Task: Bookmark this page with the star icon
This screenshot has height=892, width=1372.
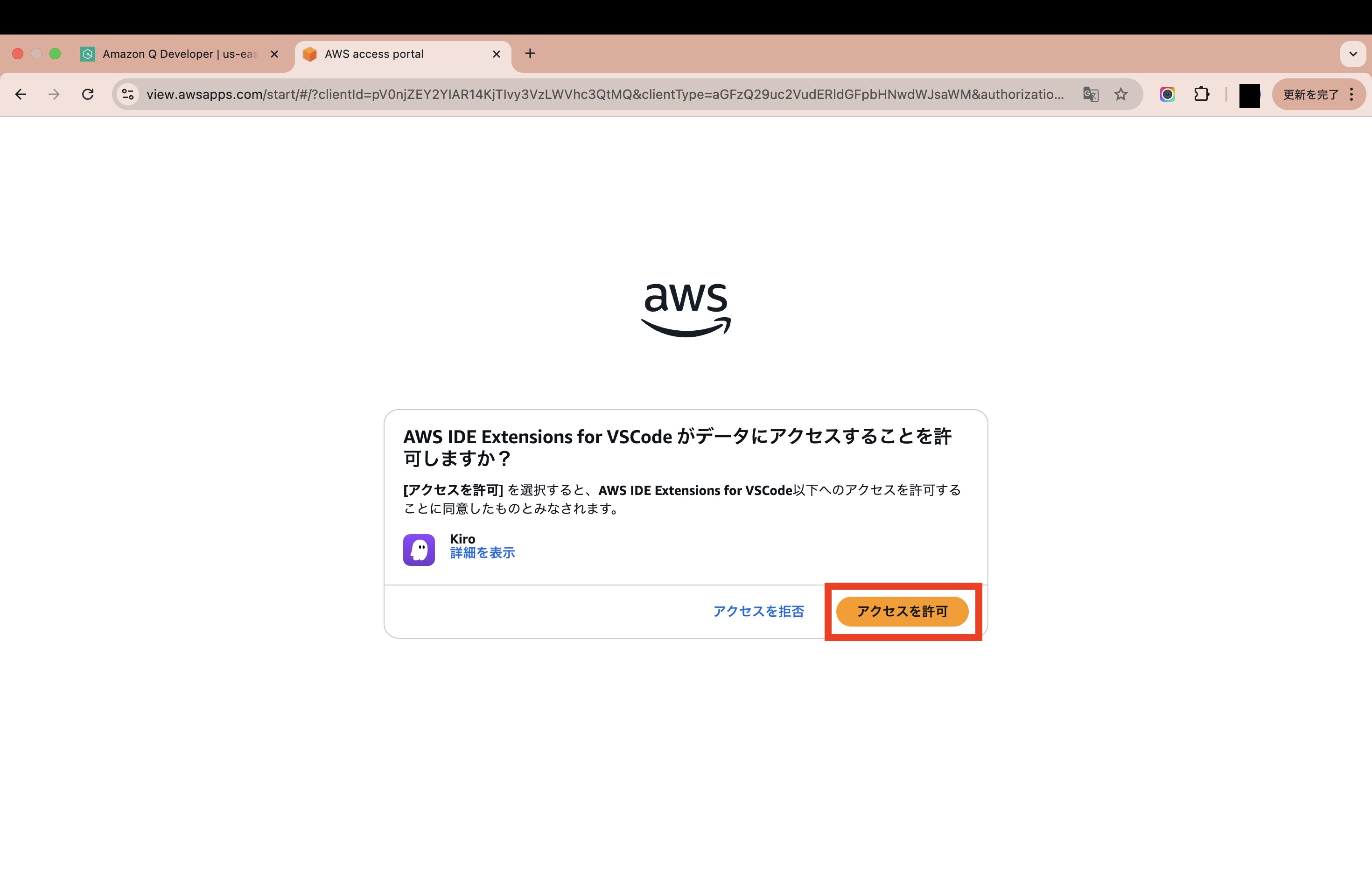Action: pyautogui.click(x=1120, y=94)
